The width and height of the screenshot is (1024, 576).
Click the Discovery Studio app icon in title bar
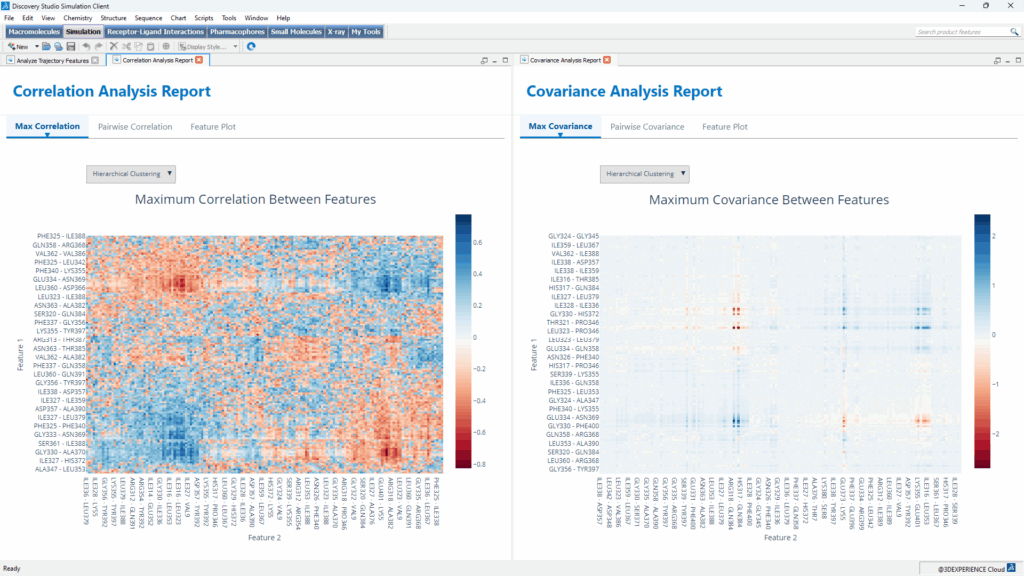pos(6,6)
